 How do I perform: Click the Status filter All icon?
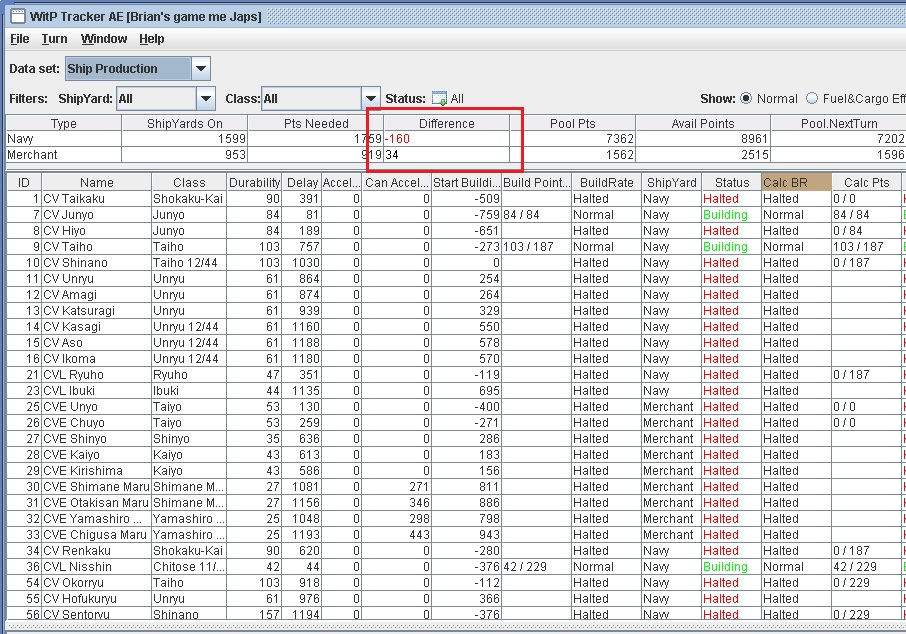pyautogui.click(x=440, y=99)
